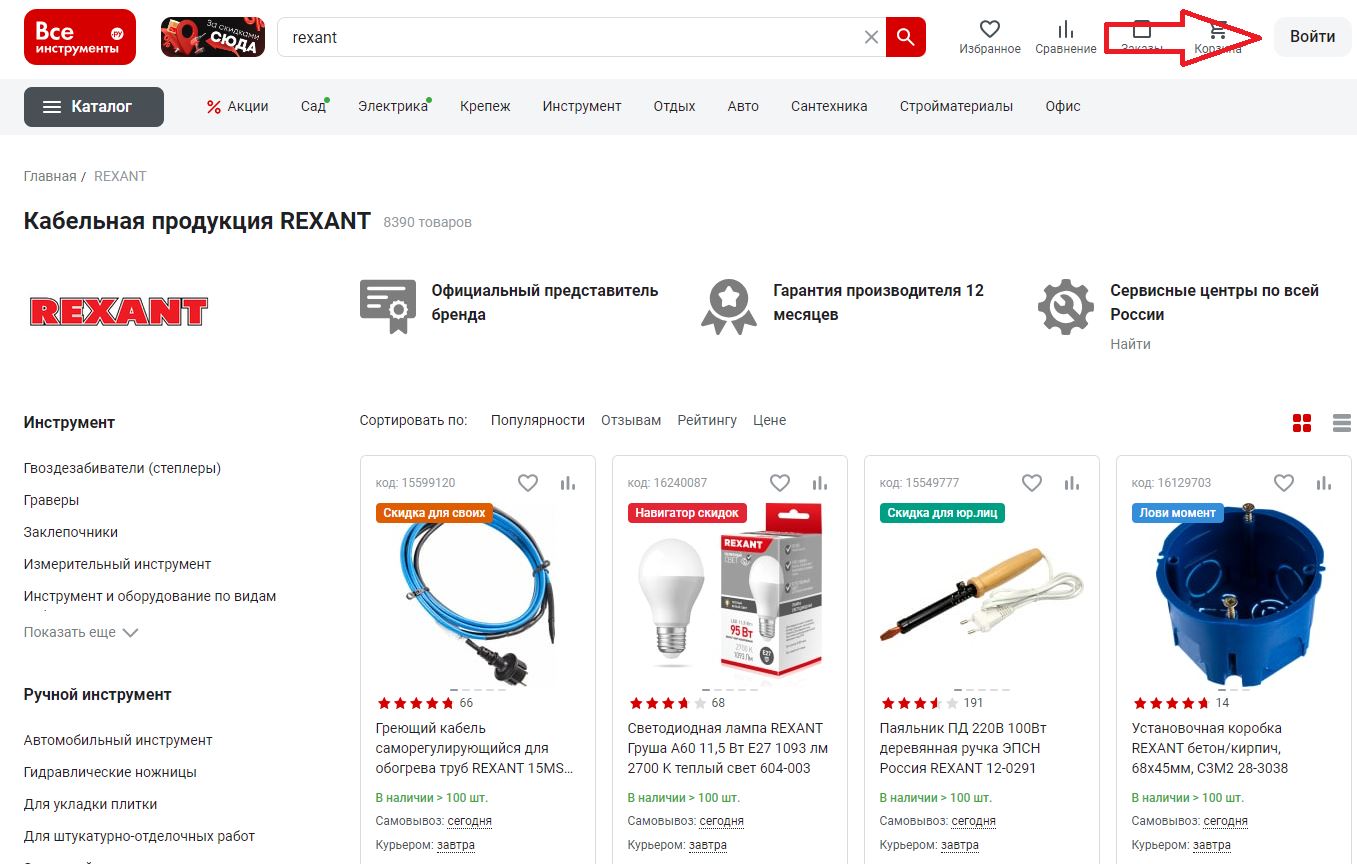
Task: Open the Отдых category
Action: (674, 106)
